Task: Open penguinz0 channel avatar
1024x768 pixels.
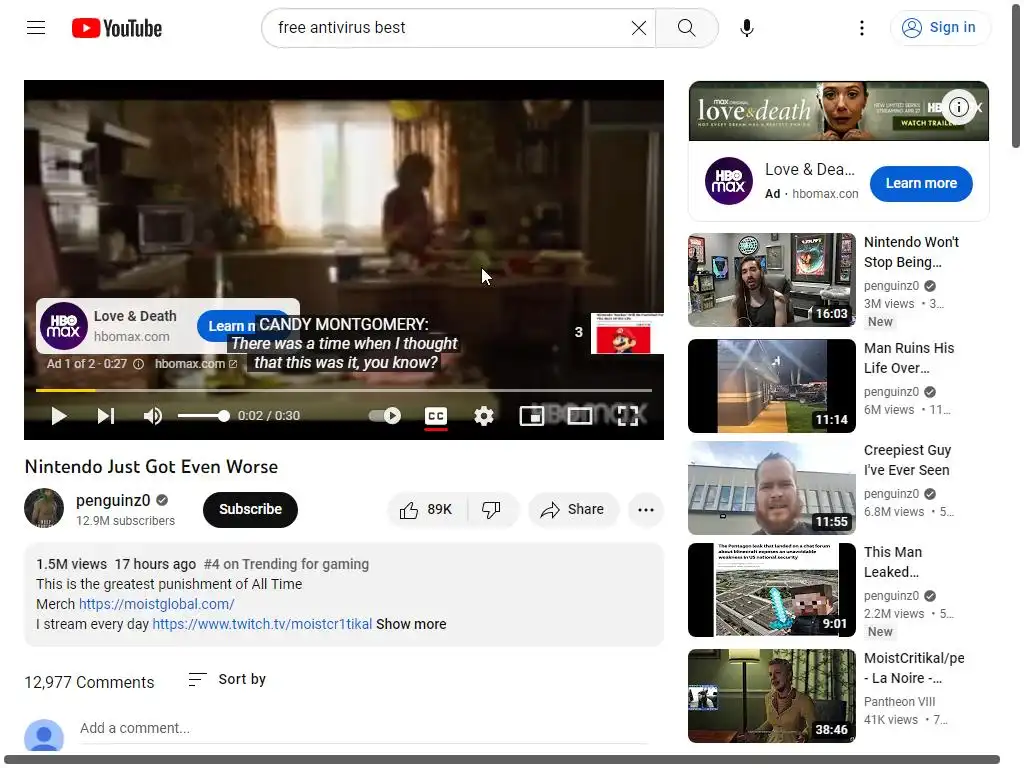Action: 44,509
